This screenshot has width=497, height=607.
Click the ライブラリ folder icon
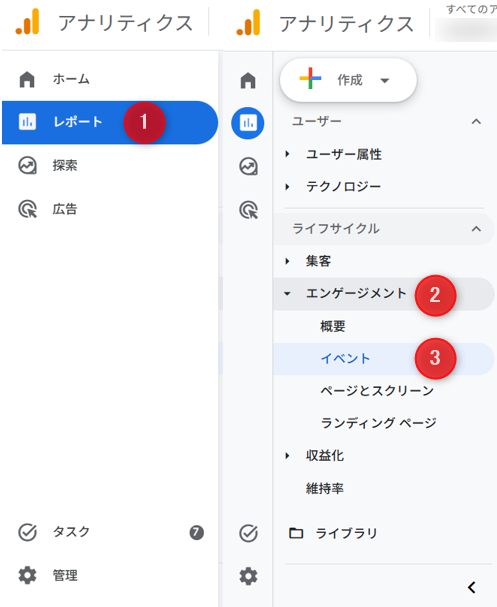click(296, 533)
